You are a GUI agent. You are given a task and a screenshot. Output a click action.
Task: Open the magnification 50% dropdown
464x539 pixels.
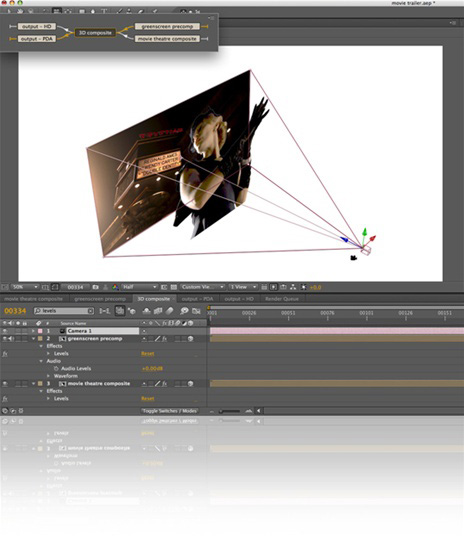click(25, 287)
